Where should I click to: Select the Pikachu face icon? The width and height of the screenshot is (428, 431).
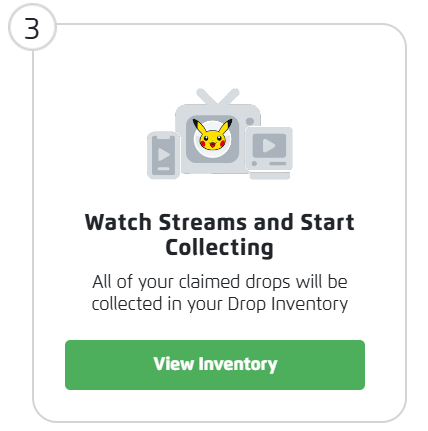pos(213,135)
